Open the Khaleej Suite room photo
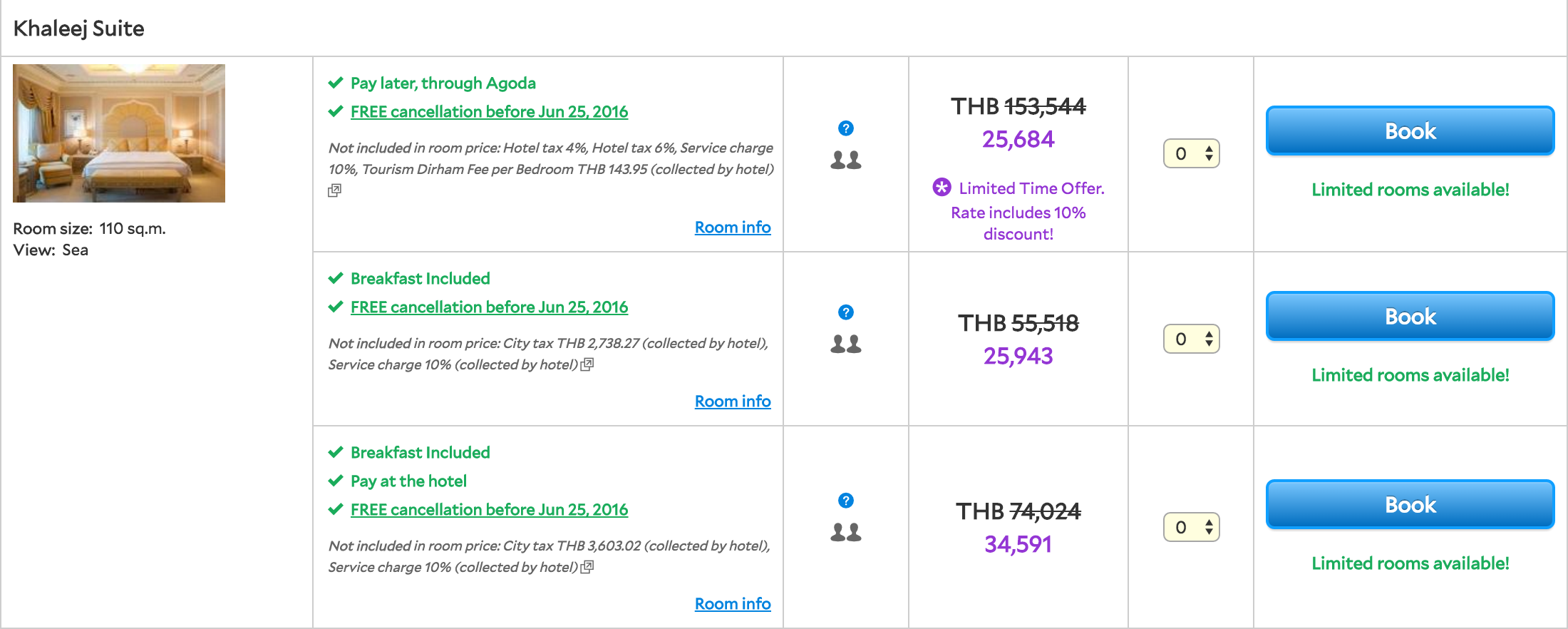Screen dimensions: 1568x629 click(119, 133)
